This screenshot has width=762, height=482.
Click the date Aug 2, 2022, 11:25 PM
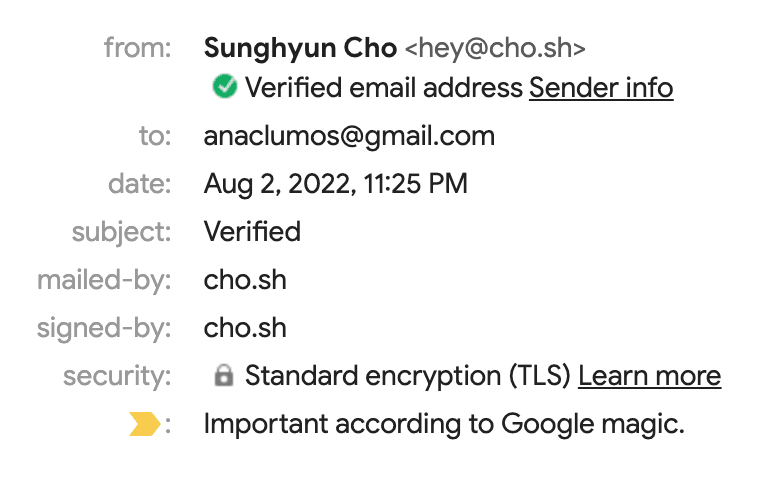click(336, 184)
